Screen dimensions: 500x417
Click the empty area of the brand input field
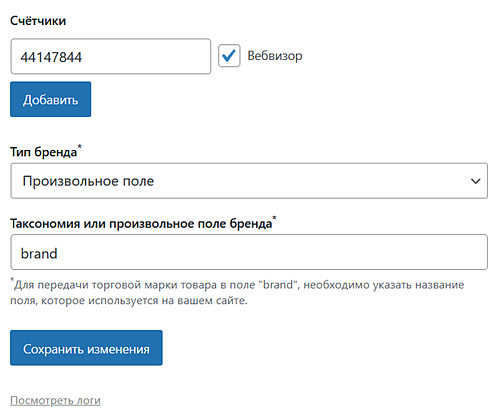(x=272, y=252)
